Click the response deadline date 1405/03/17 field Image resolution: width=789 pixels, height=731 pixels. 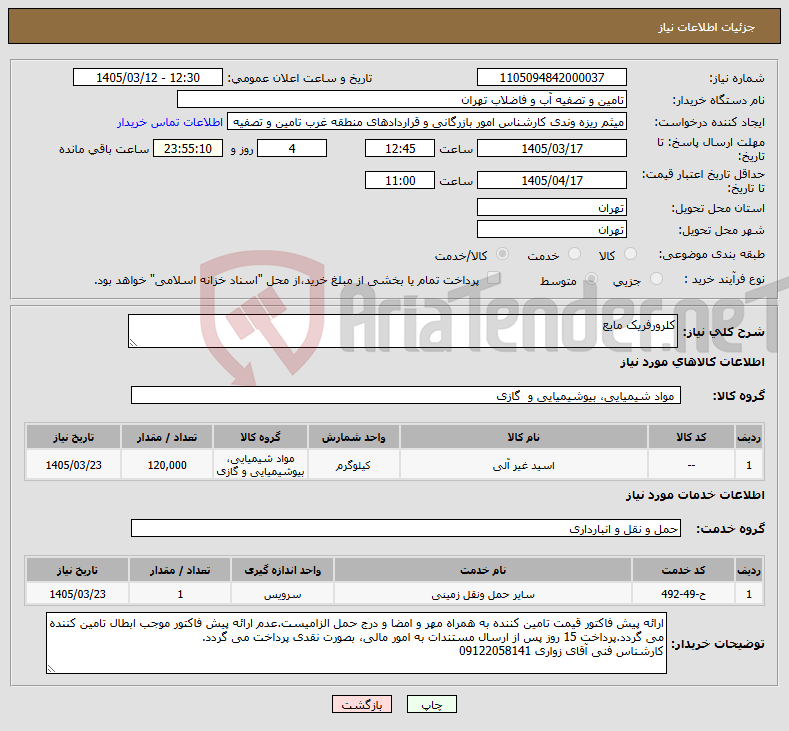pyautogui.click(x=551, y=148)
